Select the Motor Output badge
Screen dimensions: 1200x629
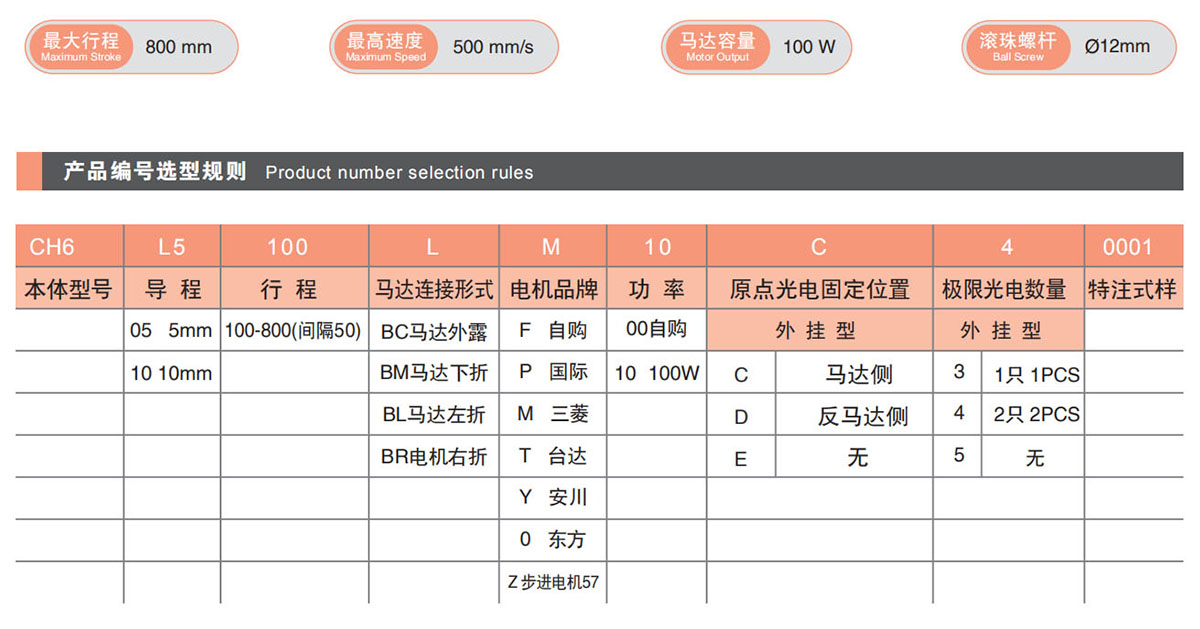coord(717,46)
